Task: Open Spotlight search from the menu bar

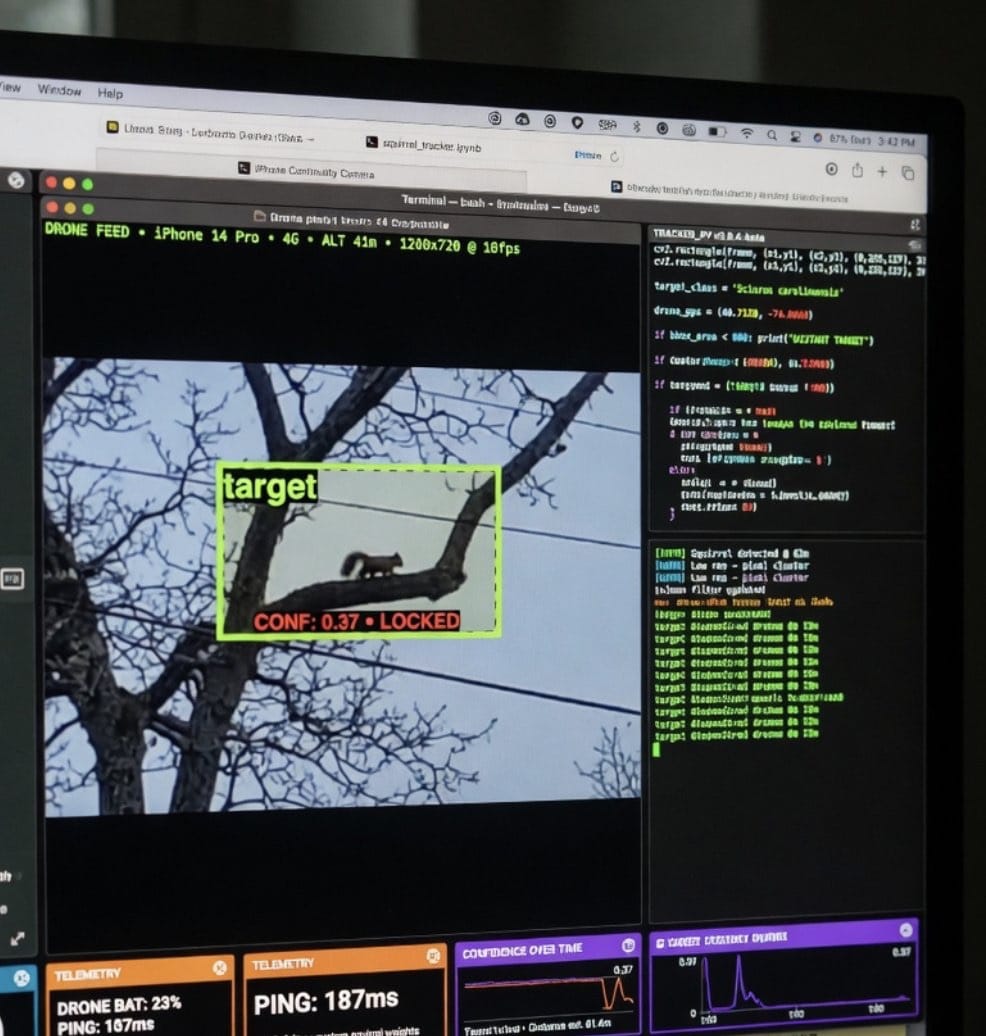Action: tap(772, 135)
